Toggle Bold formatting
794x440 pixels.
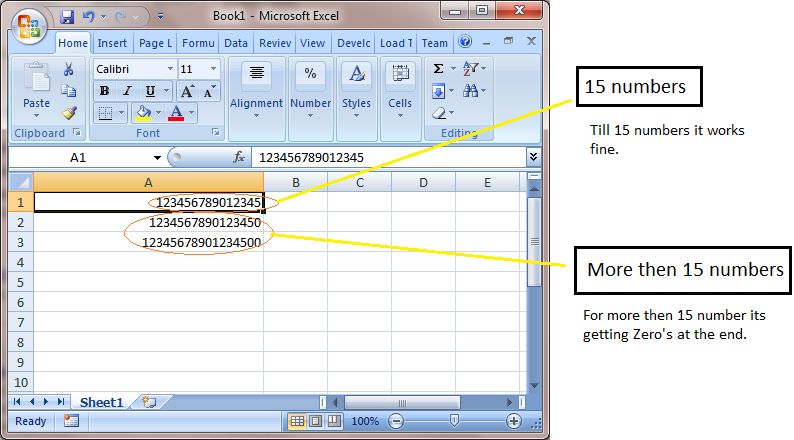(104, 91)
